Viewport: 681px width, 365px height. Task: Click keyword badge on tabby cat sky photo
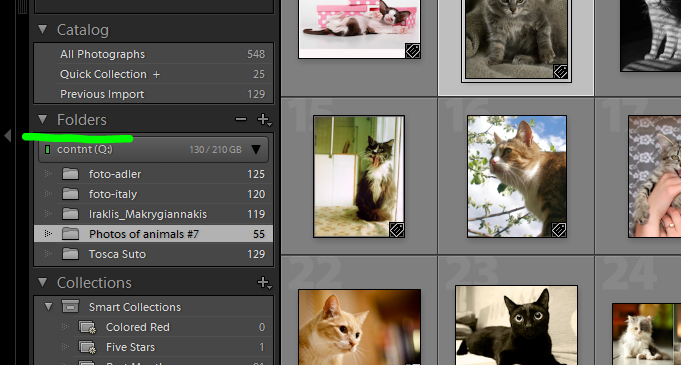[559, 230]
